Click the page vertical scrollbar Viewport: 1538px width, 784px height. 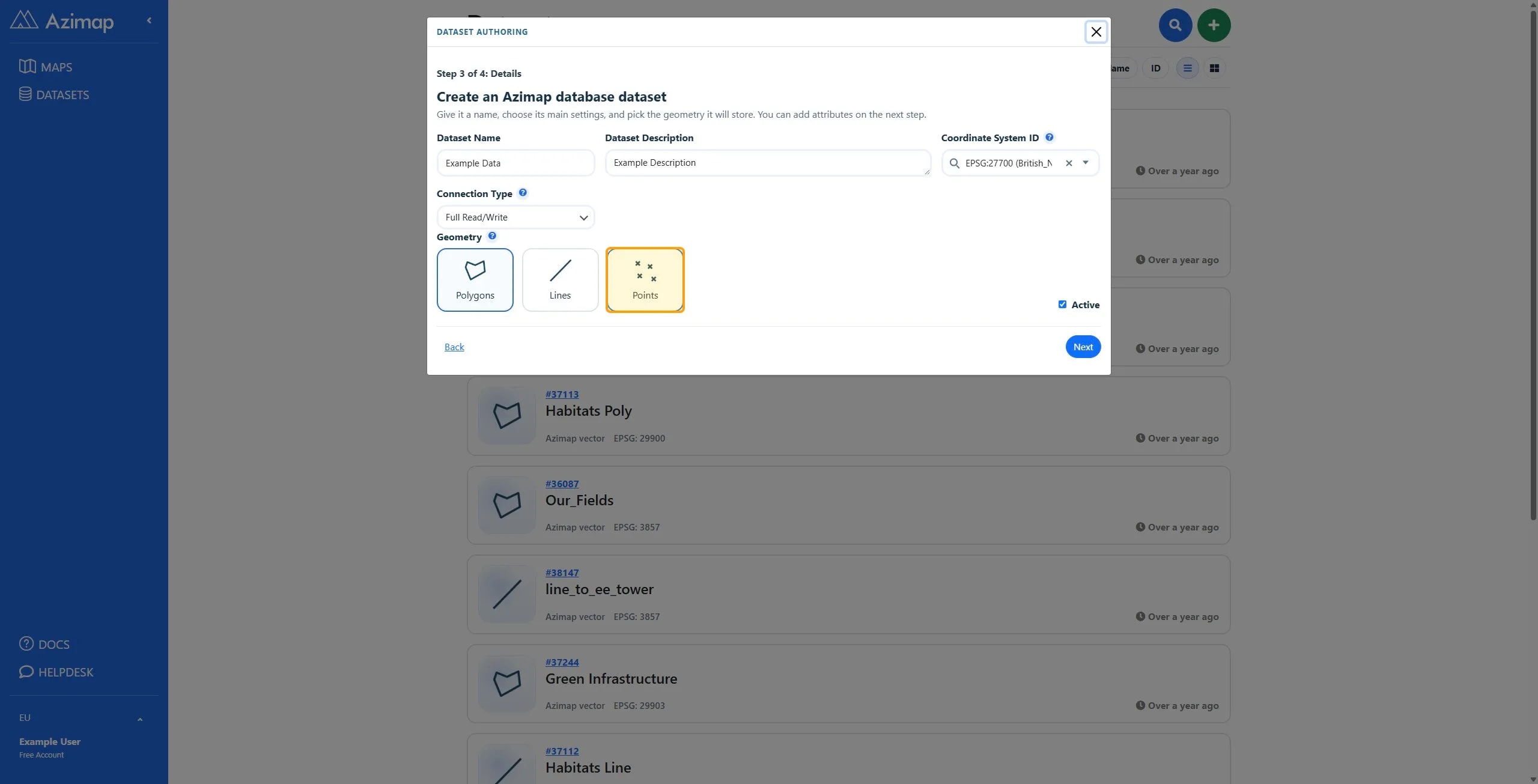coord(1533,264)
